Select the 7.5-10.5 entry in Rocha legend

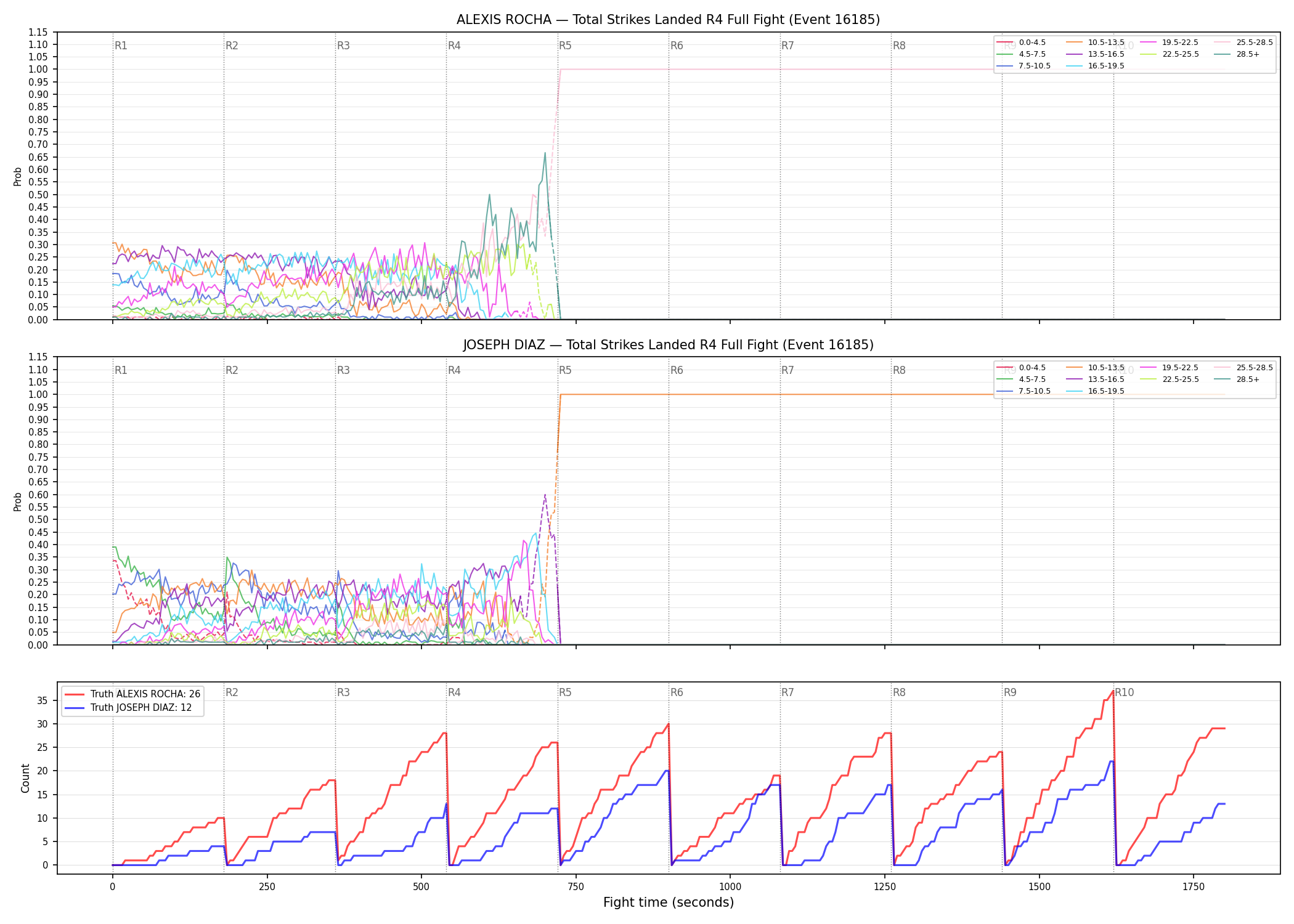click(x=1023, y=66)
